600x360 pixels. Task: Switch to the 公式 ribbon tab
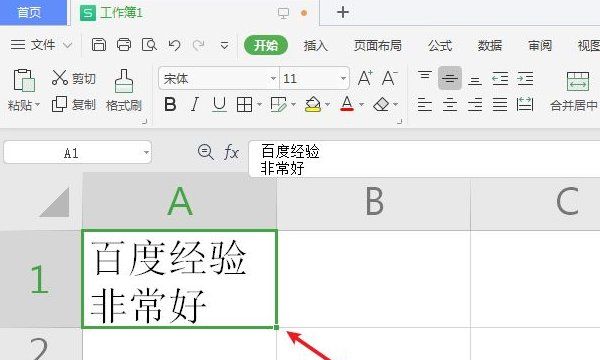pos(440,46)
